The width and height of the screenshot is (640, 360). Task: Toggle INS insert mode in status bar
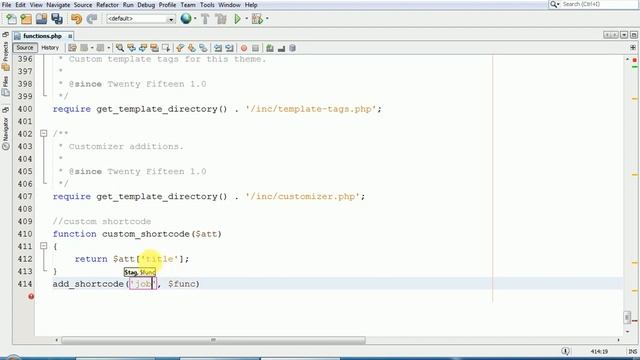click(632, 351)
